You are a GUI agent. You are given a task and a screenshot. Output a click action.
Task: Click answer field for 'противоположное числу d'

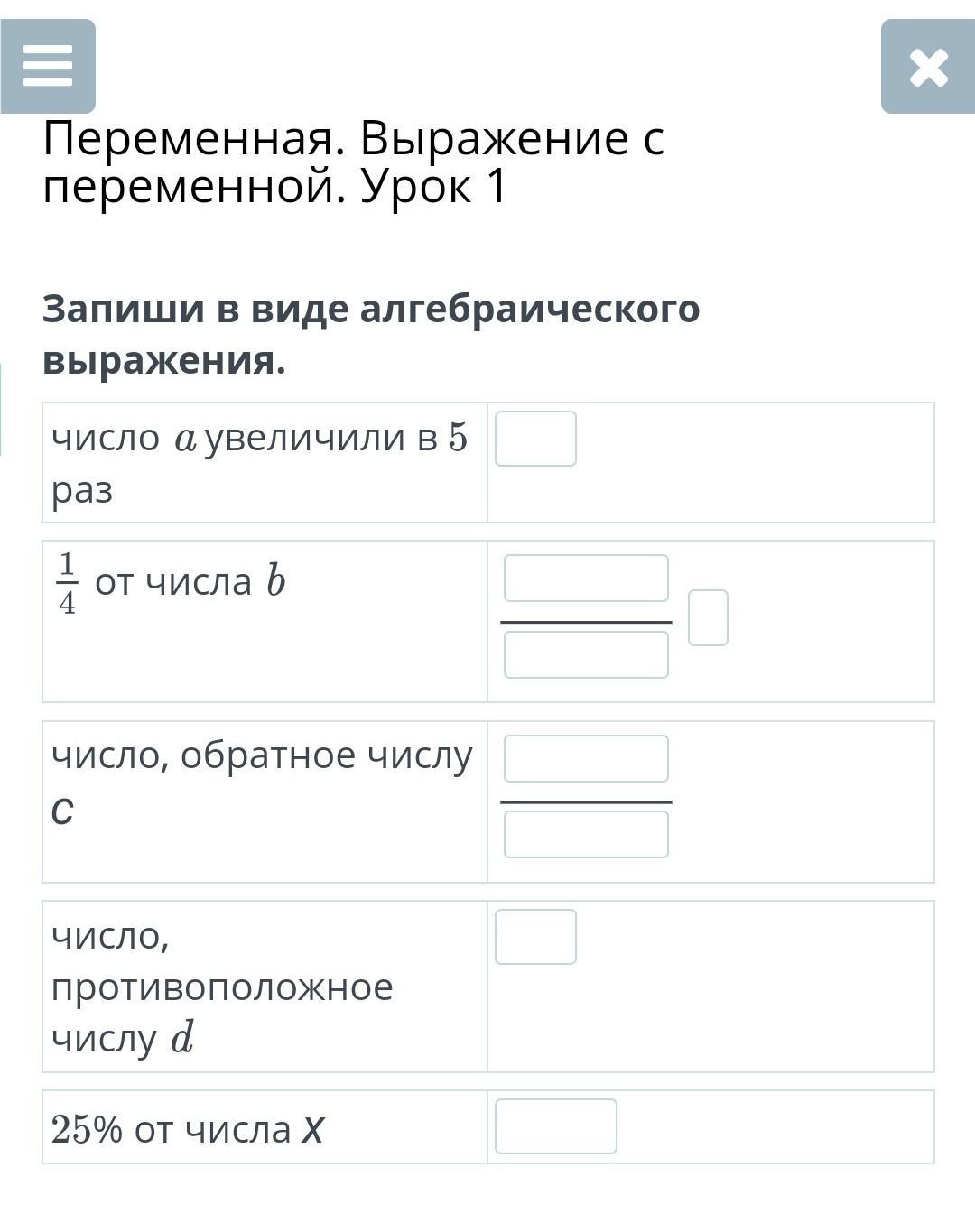click(x=535, y=937)
